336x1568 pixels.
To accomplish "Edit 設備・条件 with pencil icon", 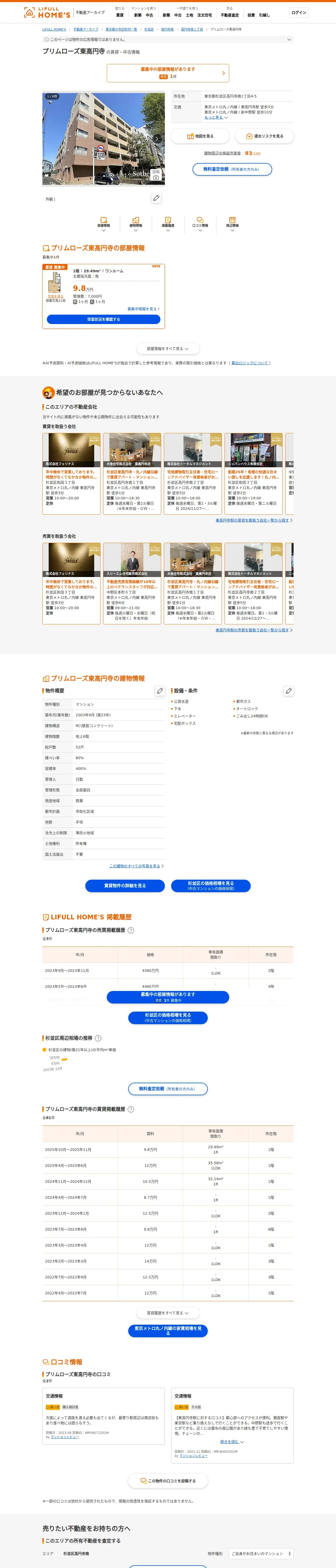I will click(288, 691).
